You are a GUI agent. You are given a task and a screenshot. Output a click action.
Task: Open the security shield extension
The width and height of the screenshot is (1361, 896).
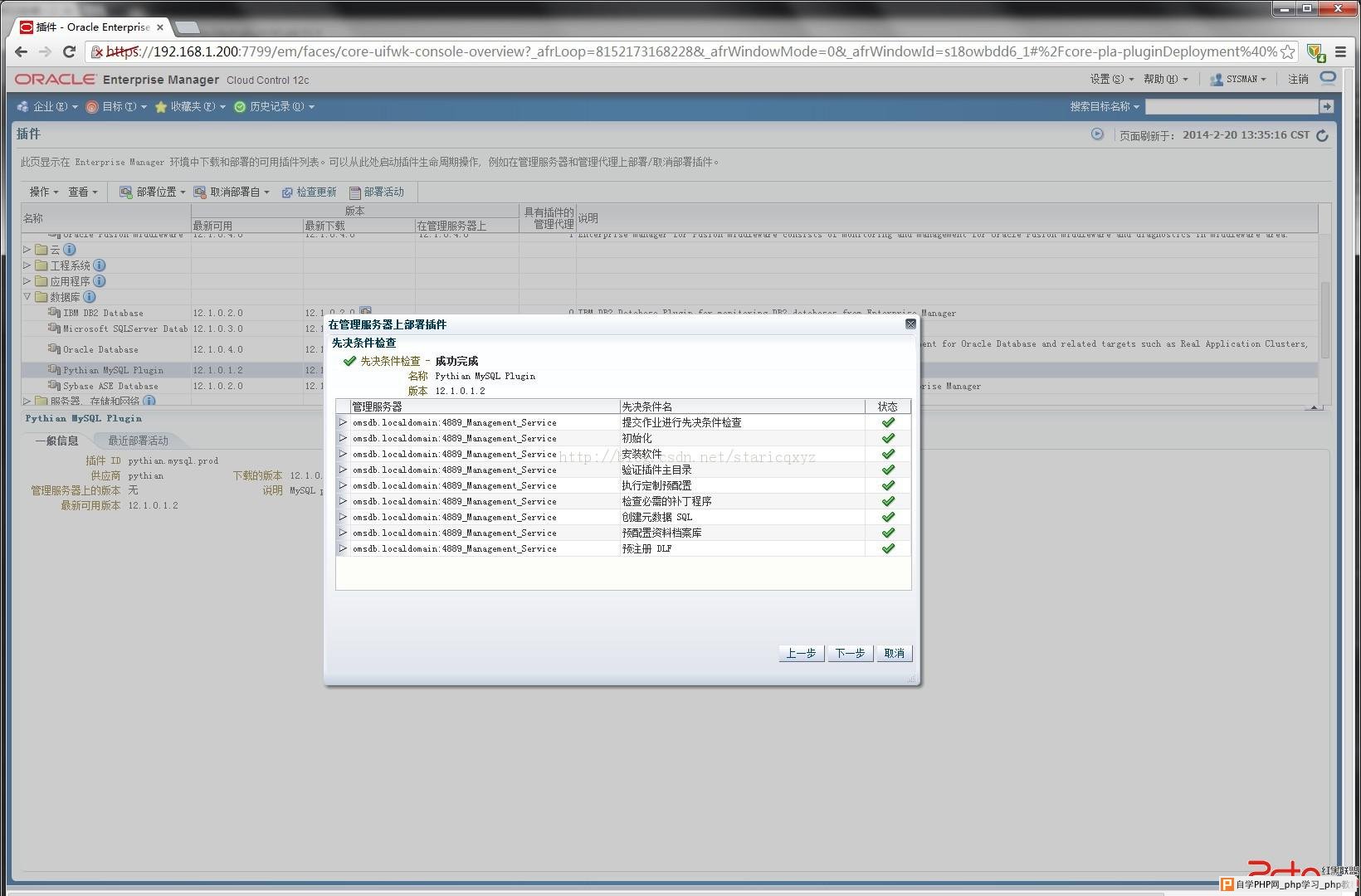click(x=1315, y=52)
